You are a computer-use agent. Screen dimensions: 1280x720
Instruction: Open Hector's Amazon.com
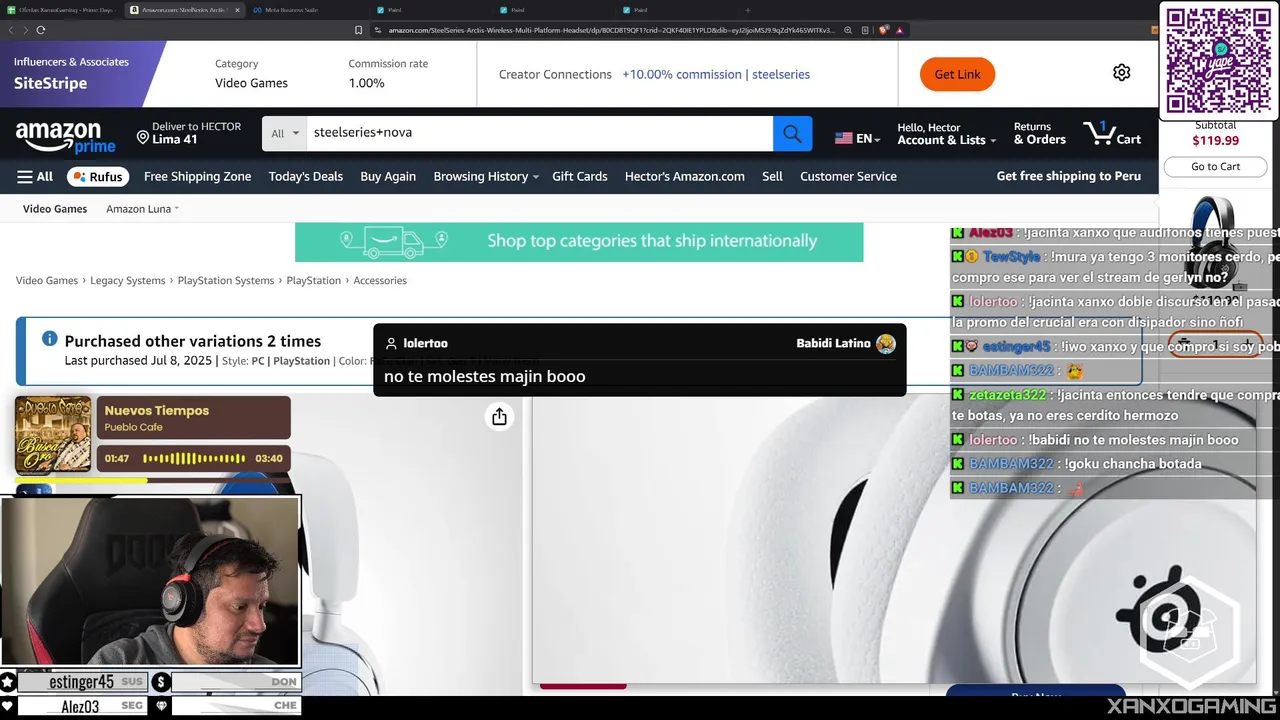(685, 176)
